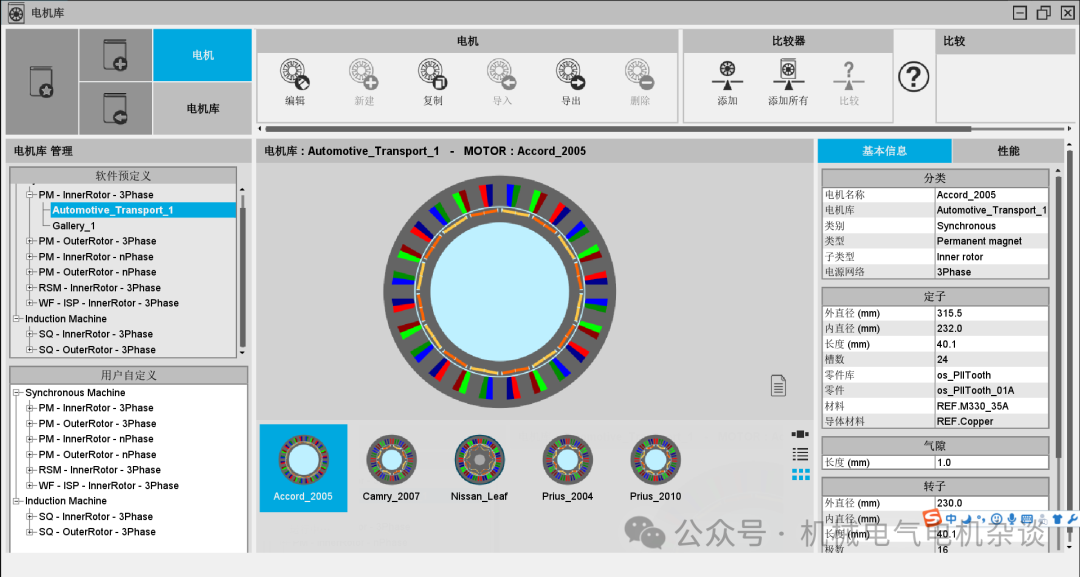Collapse user-defined Synchronous Machine node

17,392
